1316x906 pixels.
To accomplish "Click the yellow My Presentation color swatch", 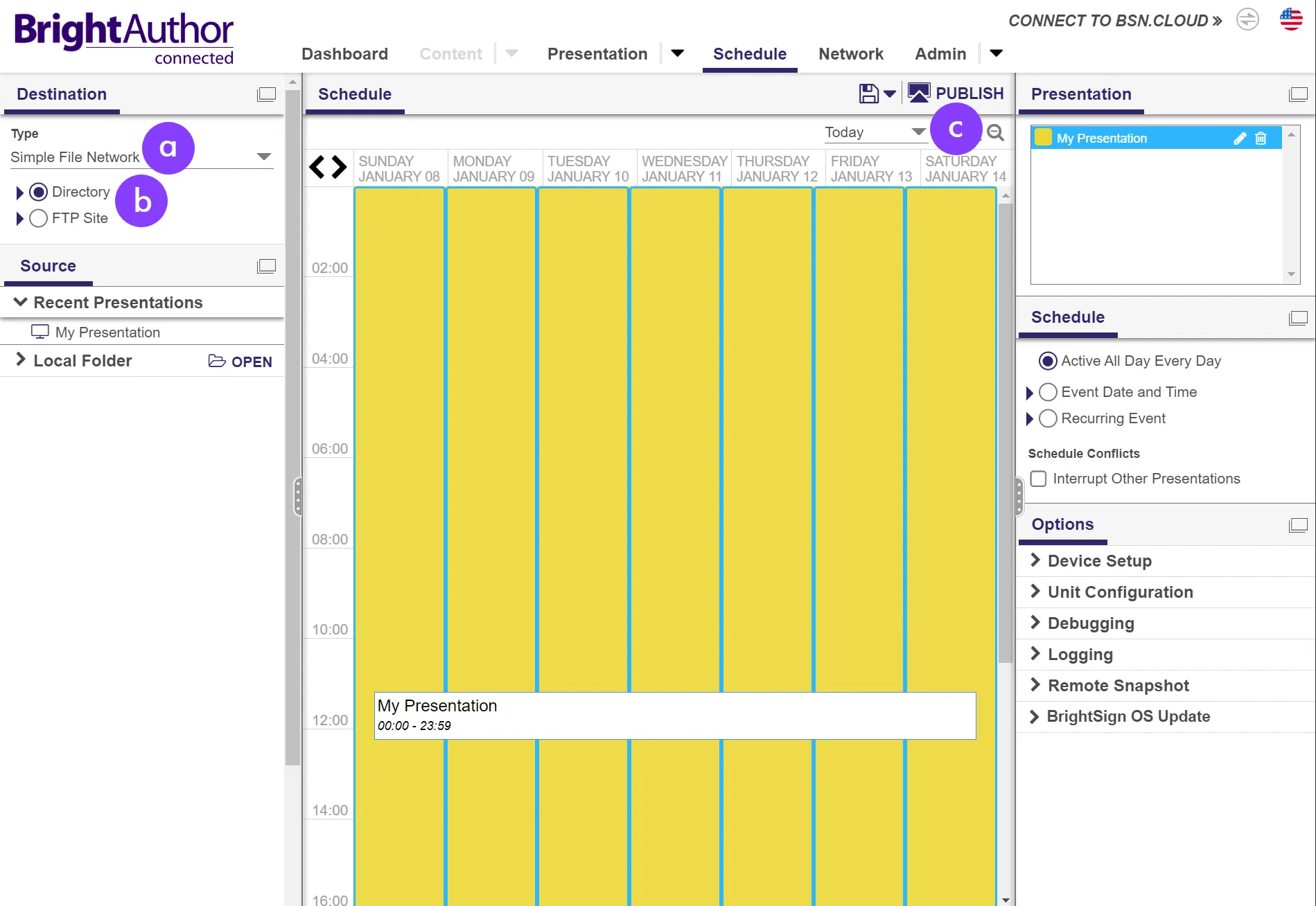I will (1043, 137).
